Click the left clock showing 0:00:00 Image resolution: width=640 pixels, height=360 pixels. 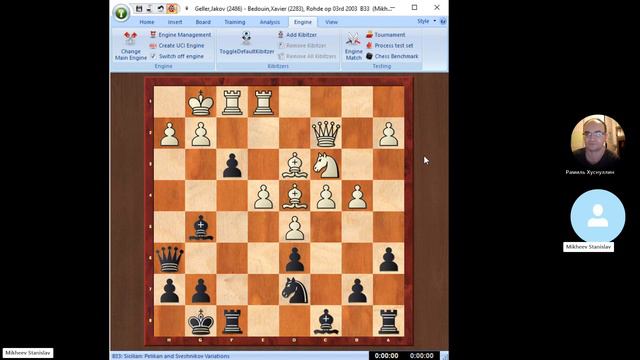387,356
